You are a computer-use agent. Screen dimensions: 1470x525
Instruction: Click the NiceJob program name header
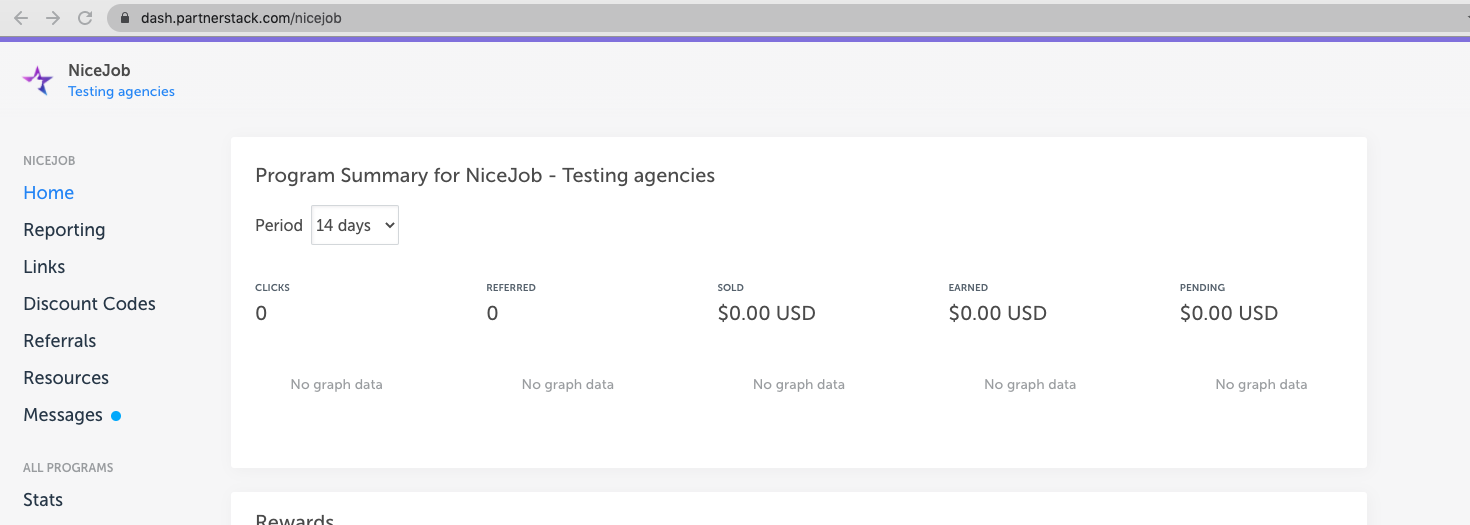[x=99, y=71]
